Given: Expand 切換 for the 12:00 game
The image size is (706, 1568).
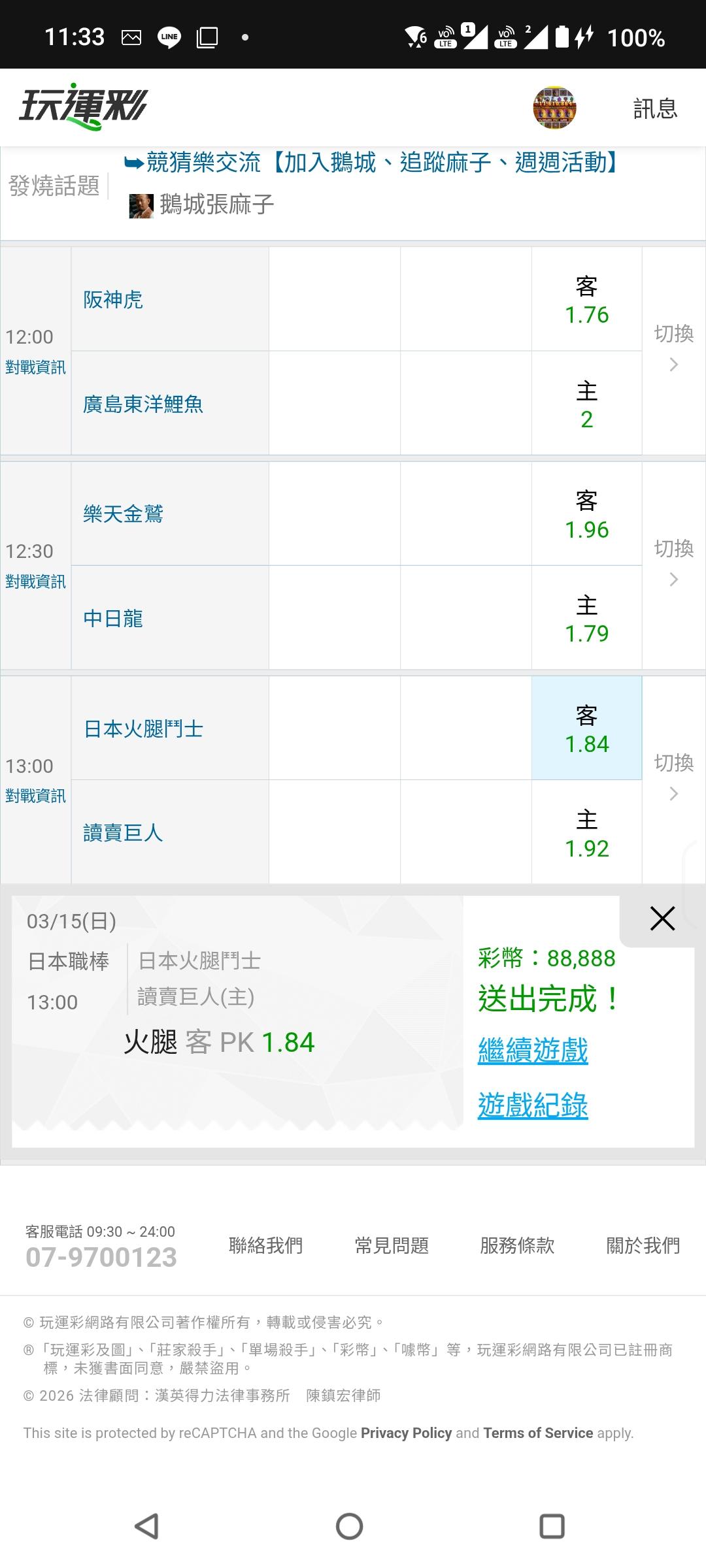Looking at the screenshot, I should coord(673,348).
